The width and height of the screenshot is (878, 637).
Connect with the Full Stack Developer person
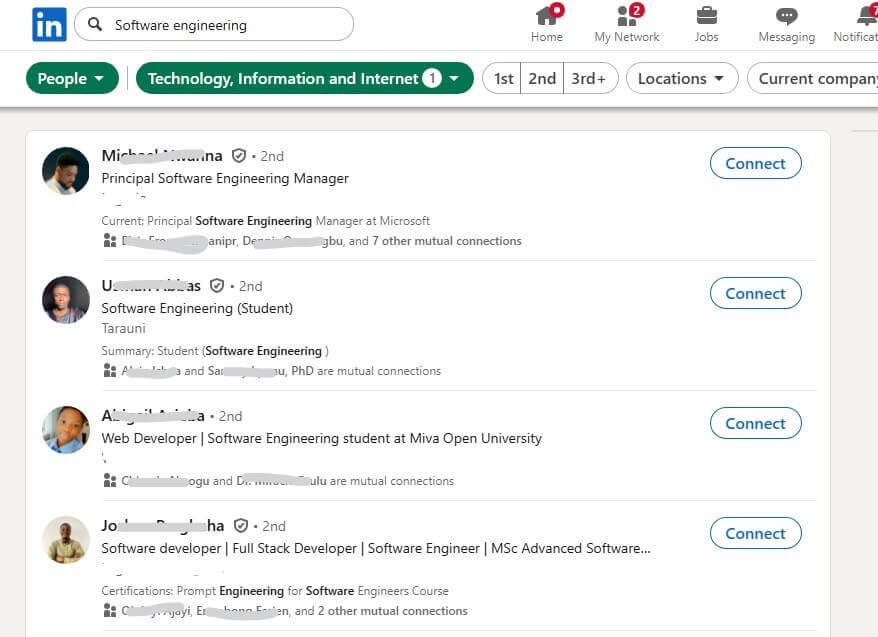pos(755,533)
